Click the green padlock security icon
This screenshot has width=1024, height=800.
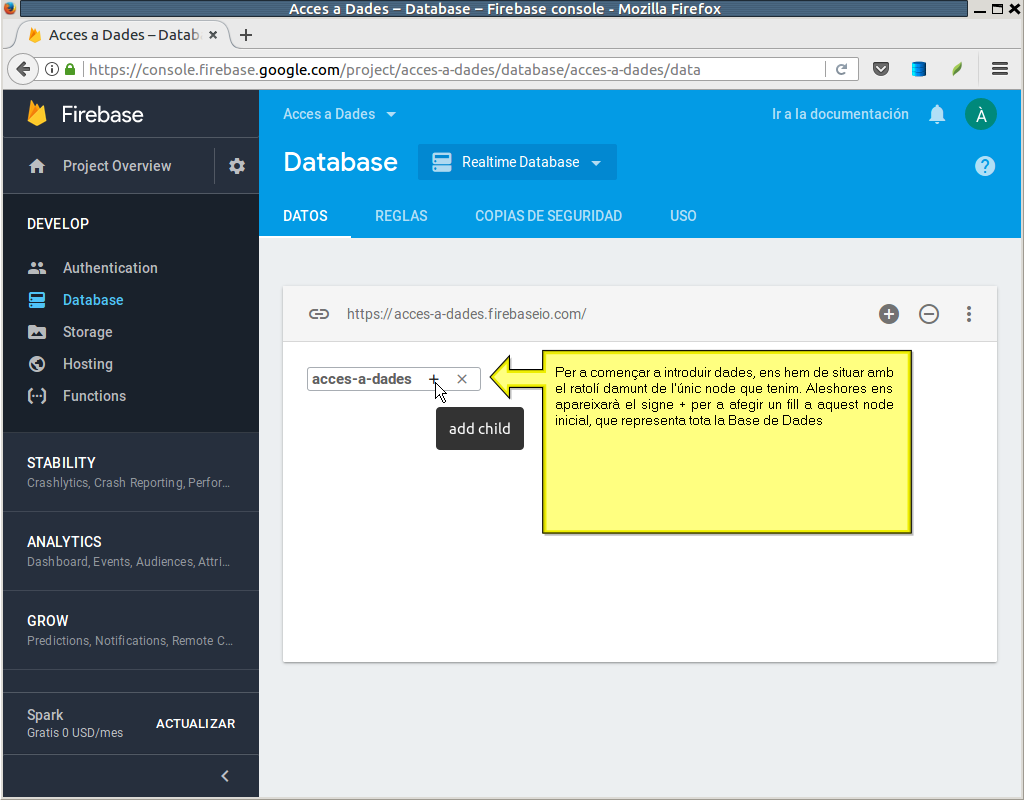point(70,69)
